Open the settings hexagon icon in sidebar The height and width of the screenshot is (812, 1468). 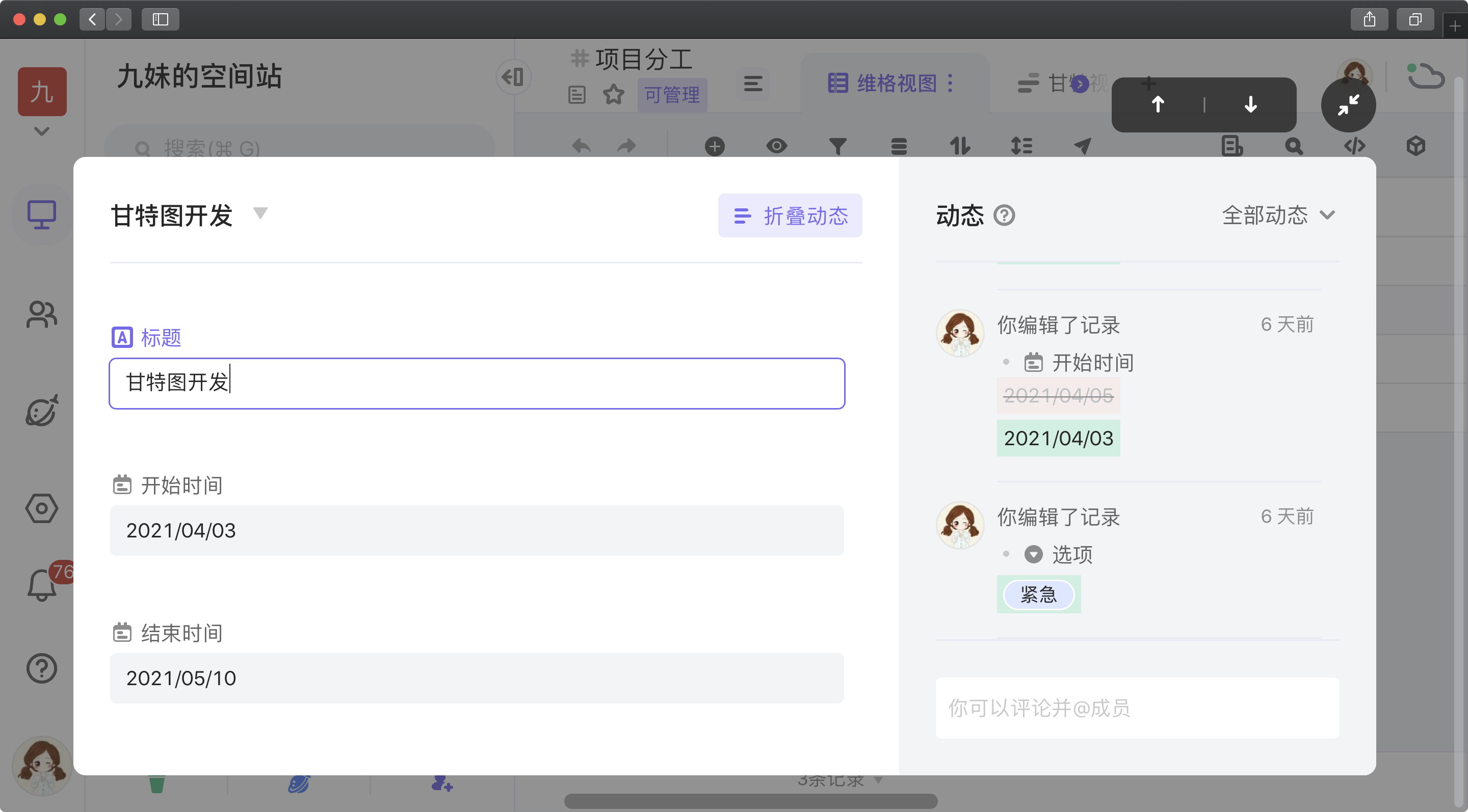(x=42, y=508)
